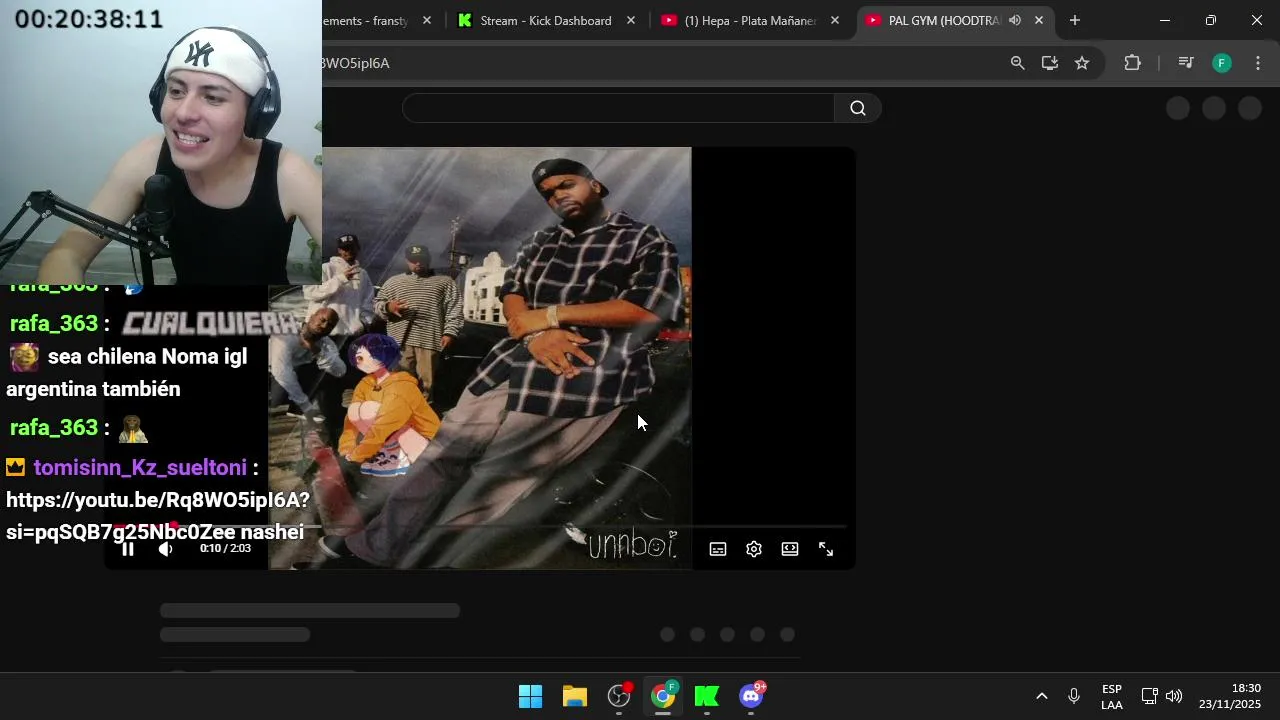The image size is (1280, 720).
Task: Close the fransty tab
Action: pyautogui.click(x=427, y=20)
